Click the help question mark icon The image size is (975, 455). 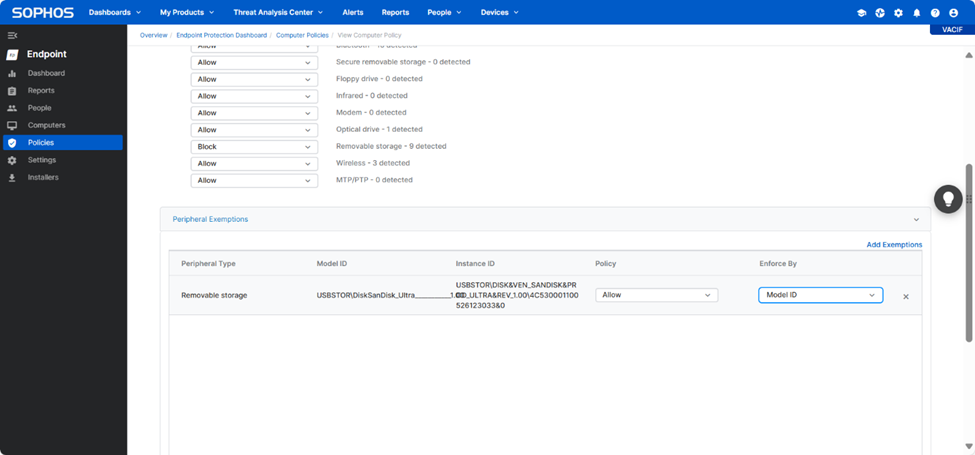tap(935, 13)
